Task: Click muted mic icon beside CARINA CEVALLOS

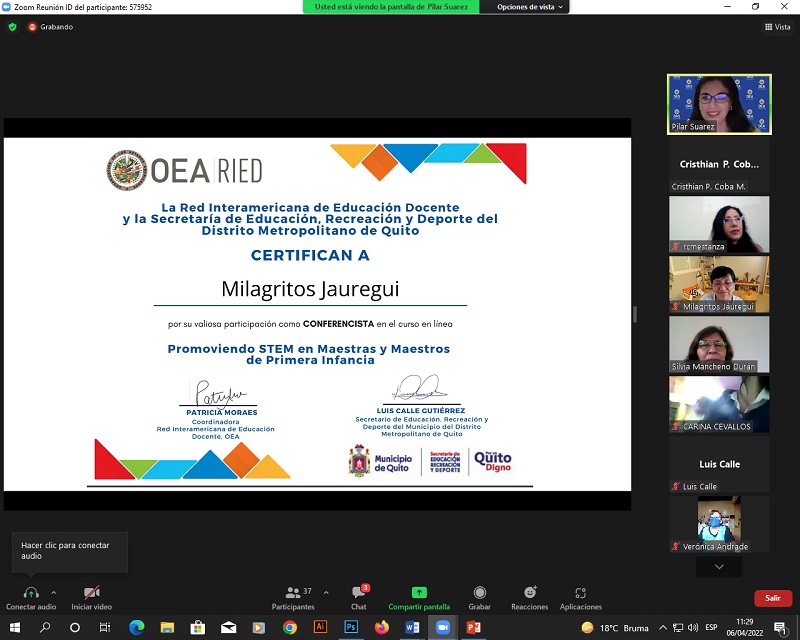Action: pos(676,426)
